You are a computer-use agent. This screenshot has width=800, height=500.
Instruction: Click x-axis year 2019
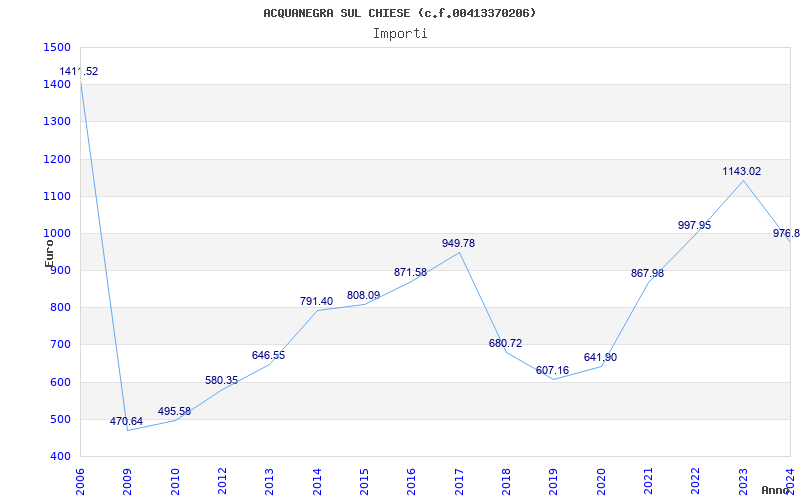pos(554,482)
